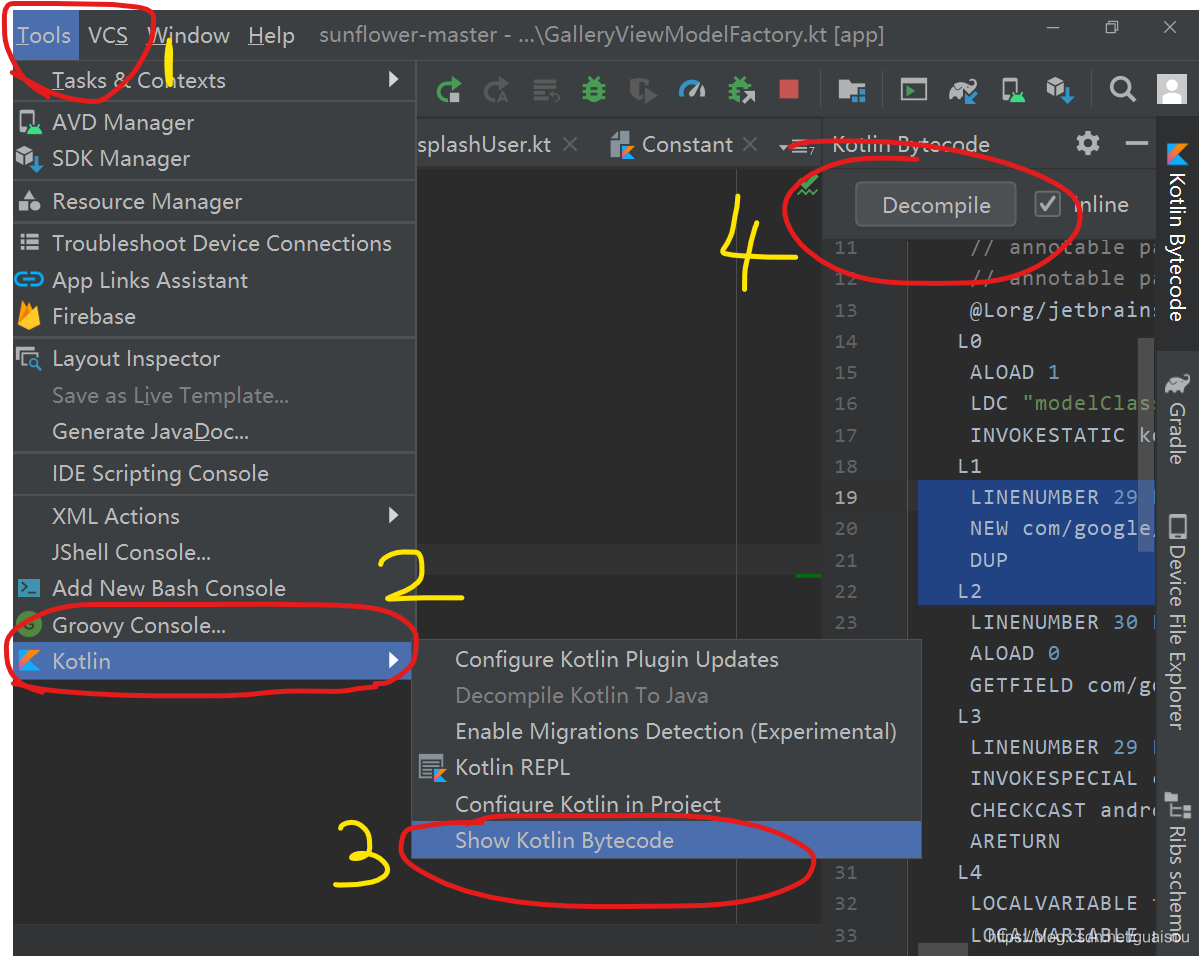
Task: Close the splashUser.kt tab
Action: click(570, 144)
